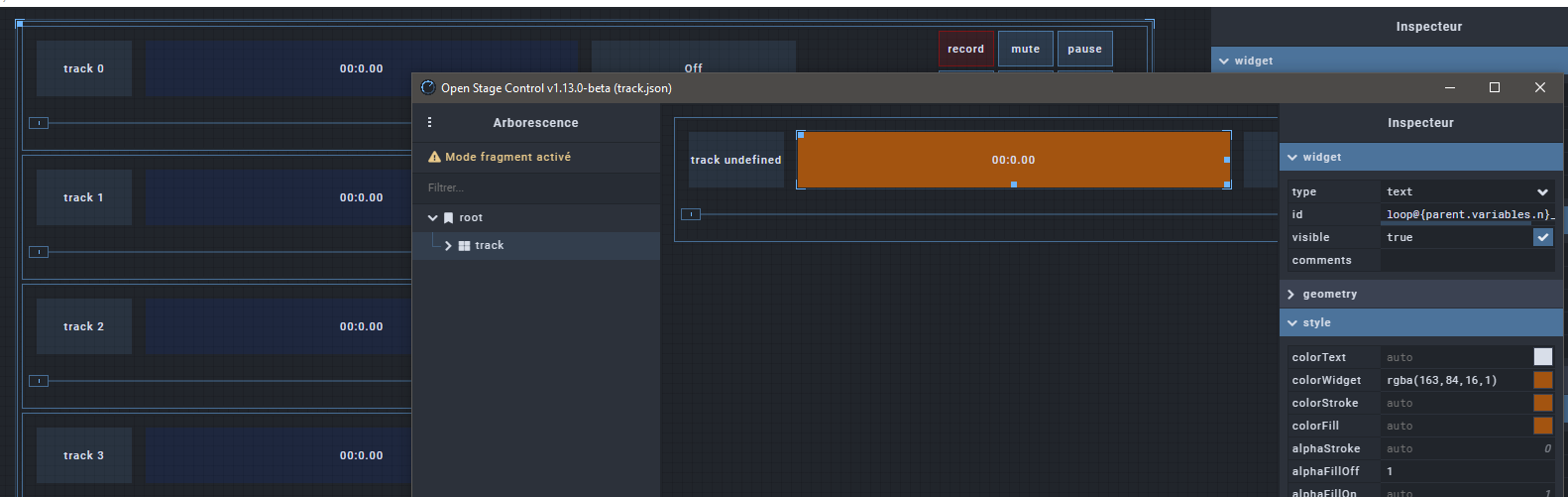1568x497 pixels.
Task: Uncheck the visible property checkbox
Action: 1543,237
